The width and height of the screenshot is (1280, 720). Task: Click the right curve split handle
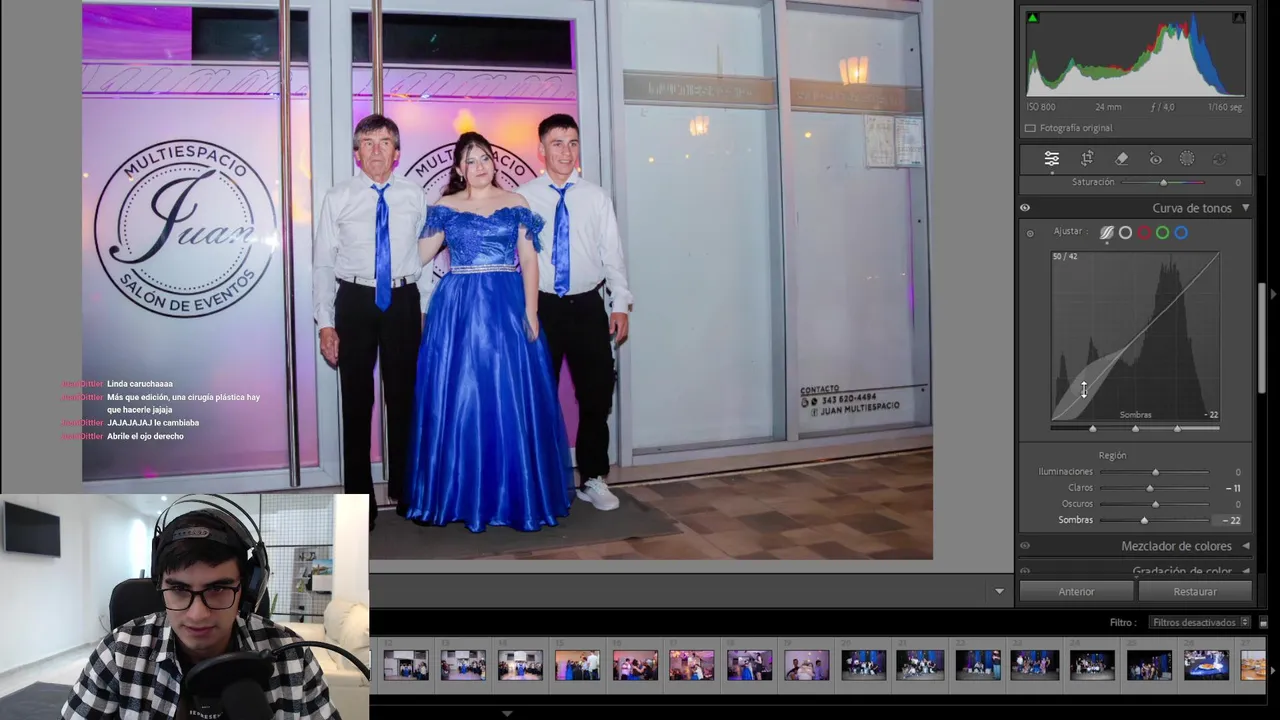pyautogui.click(x=1177, y=429)
